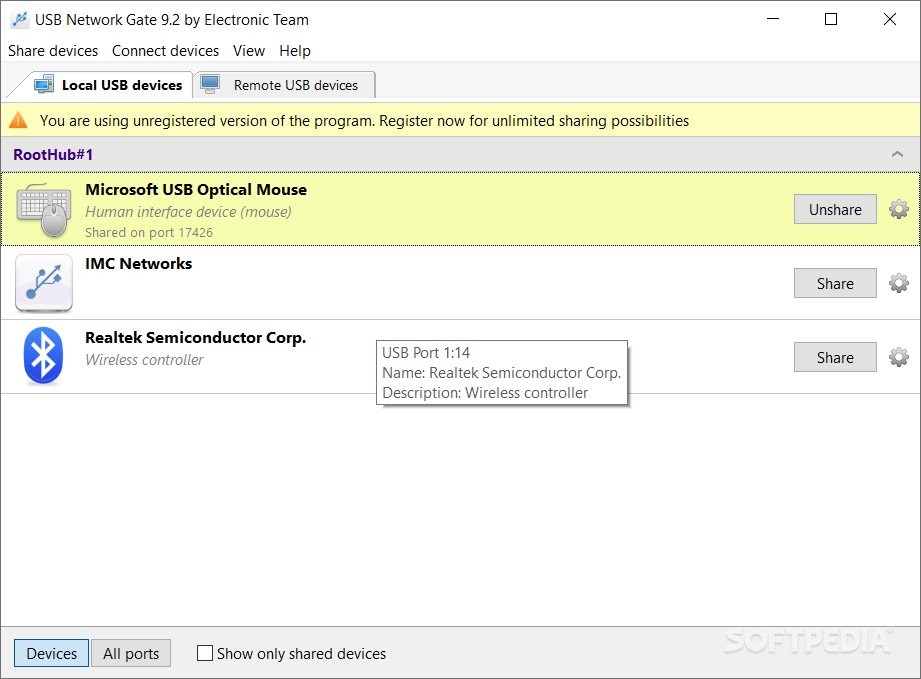The height and width of the screenshot is (679, 921).
Task: Click the Shared on port 17426 text
Action: 149,233
